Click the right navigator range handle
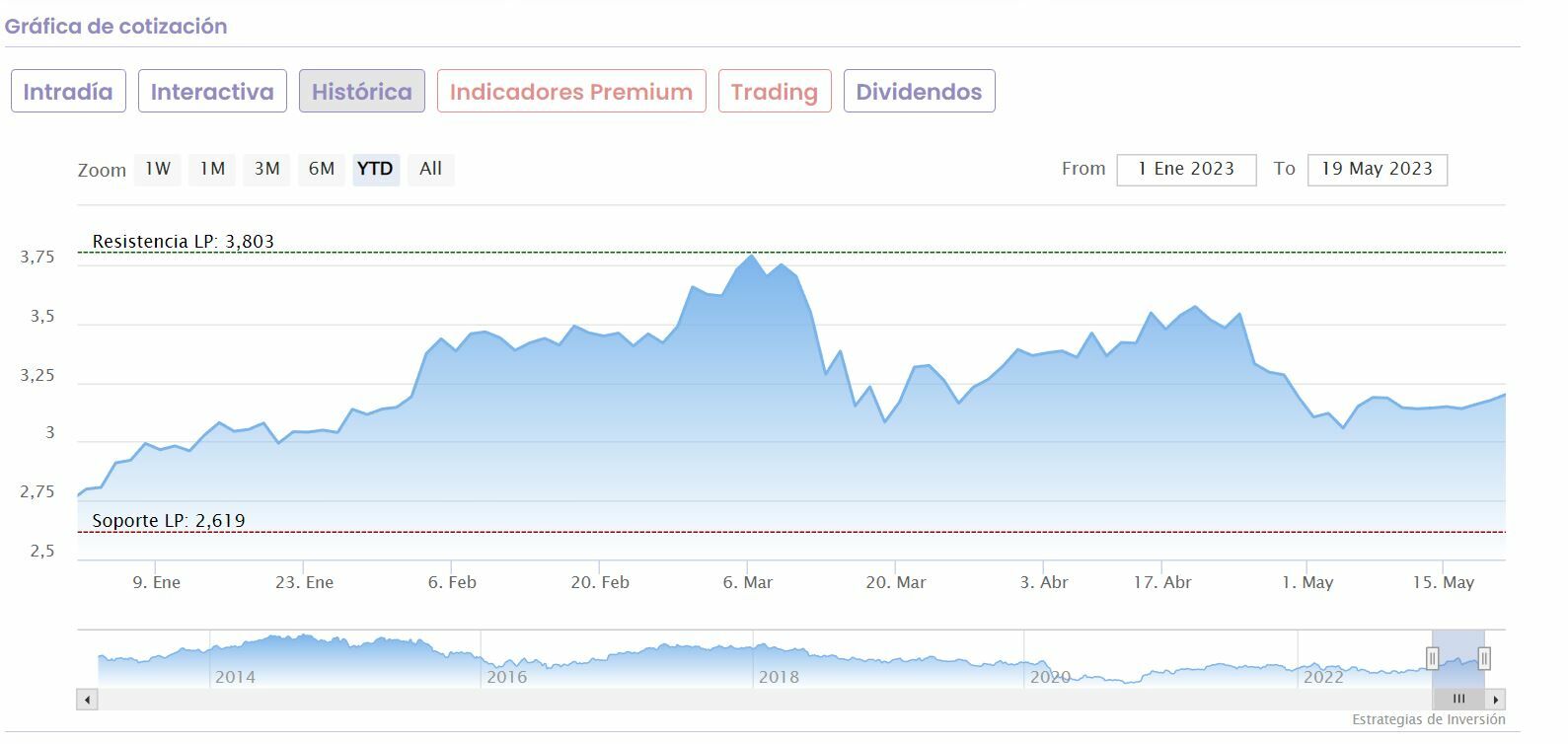 pyautogui.click(x=1483, y=658)
